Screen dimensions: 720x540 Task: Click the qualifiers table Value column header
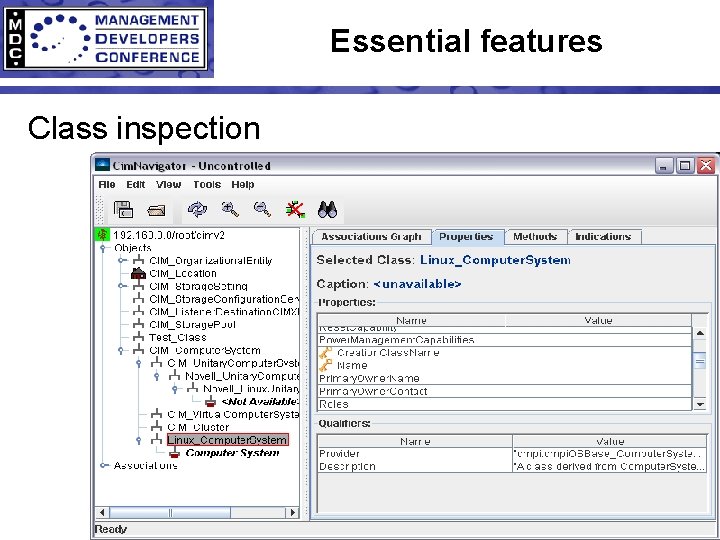(x=609, y=441)
